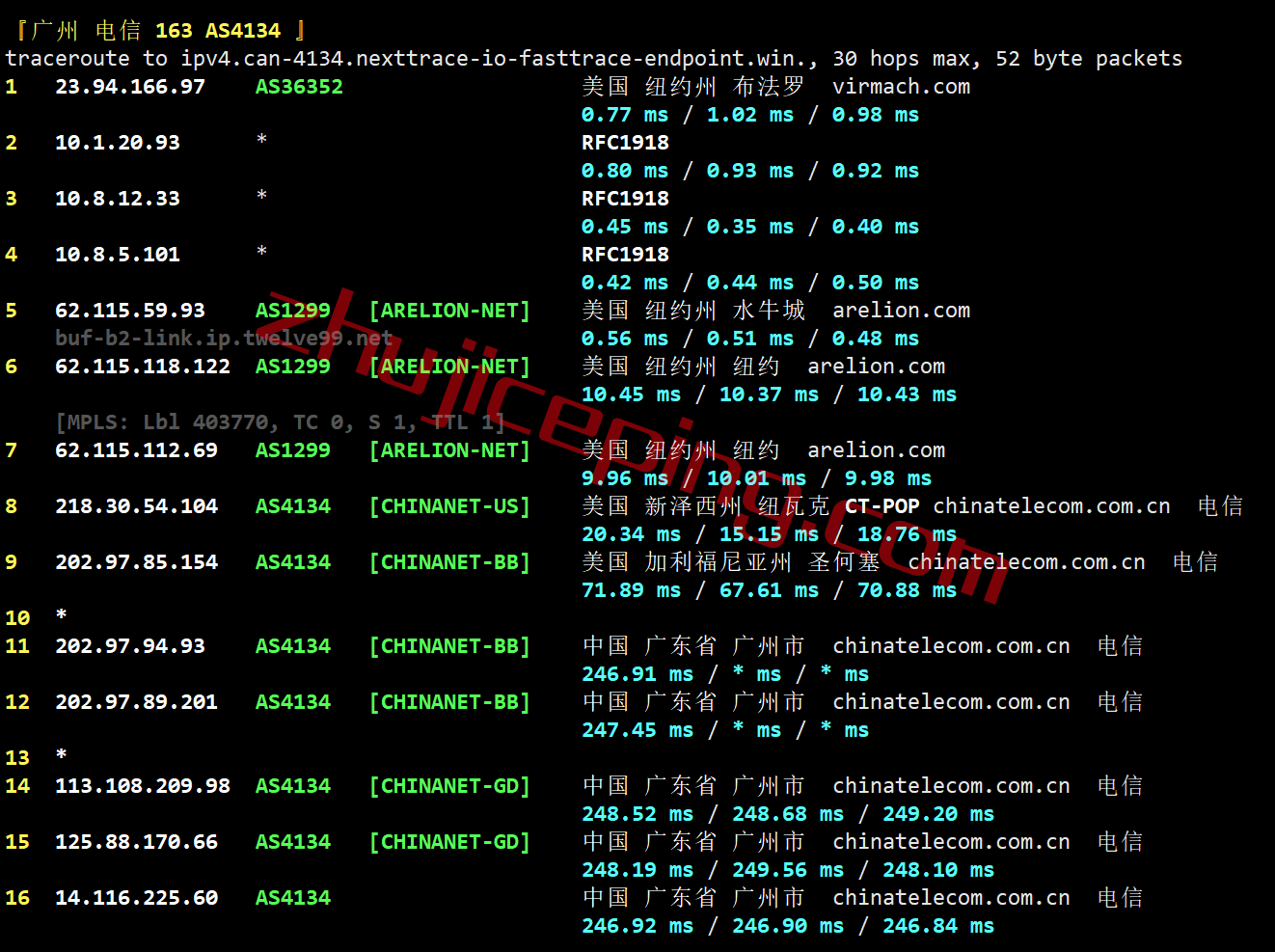Click the IP address 23.94.166.97
The height and width of the screenshot is (952, 1275).
(x=129, y=87)
